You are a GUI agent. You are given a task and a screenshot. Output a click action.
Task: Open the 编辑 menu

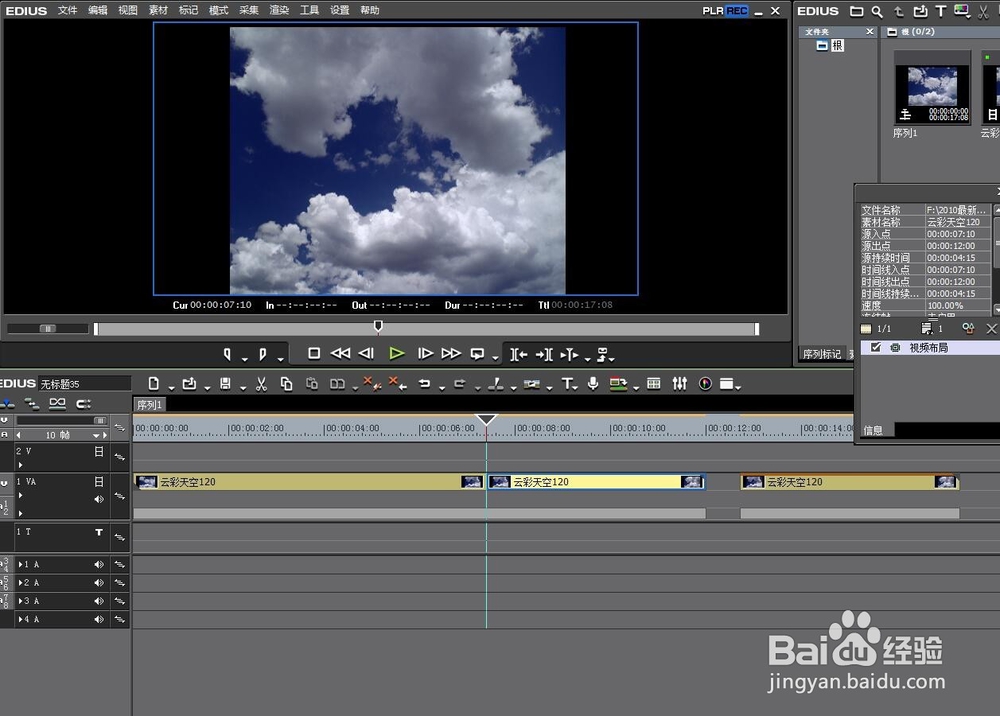pyautogui.click(x=98, y=10)
